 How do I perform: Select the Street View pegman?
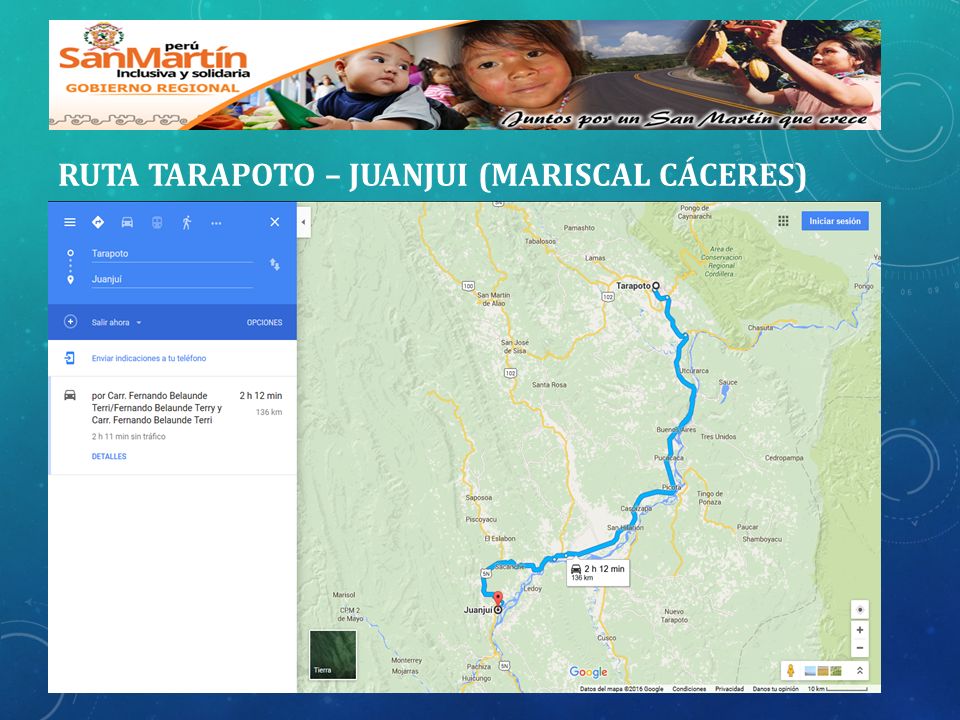click(x=790, y=670)
